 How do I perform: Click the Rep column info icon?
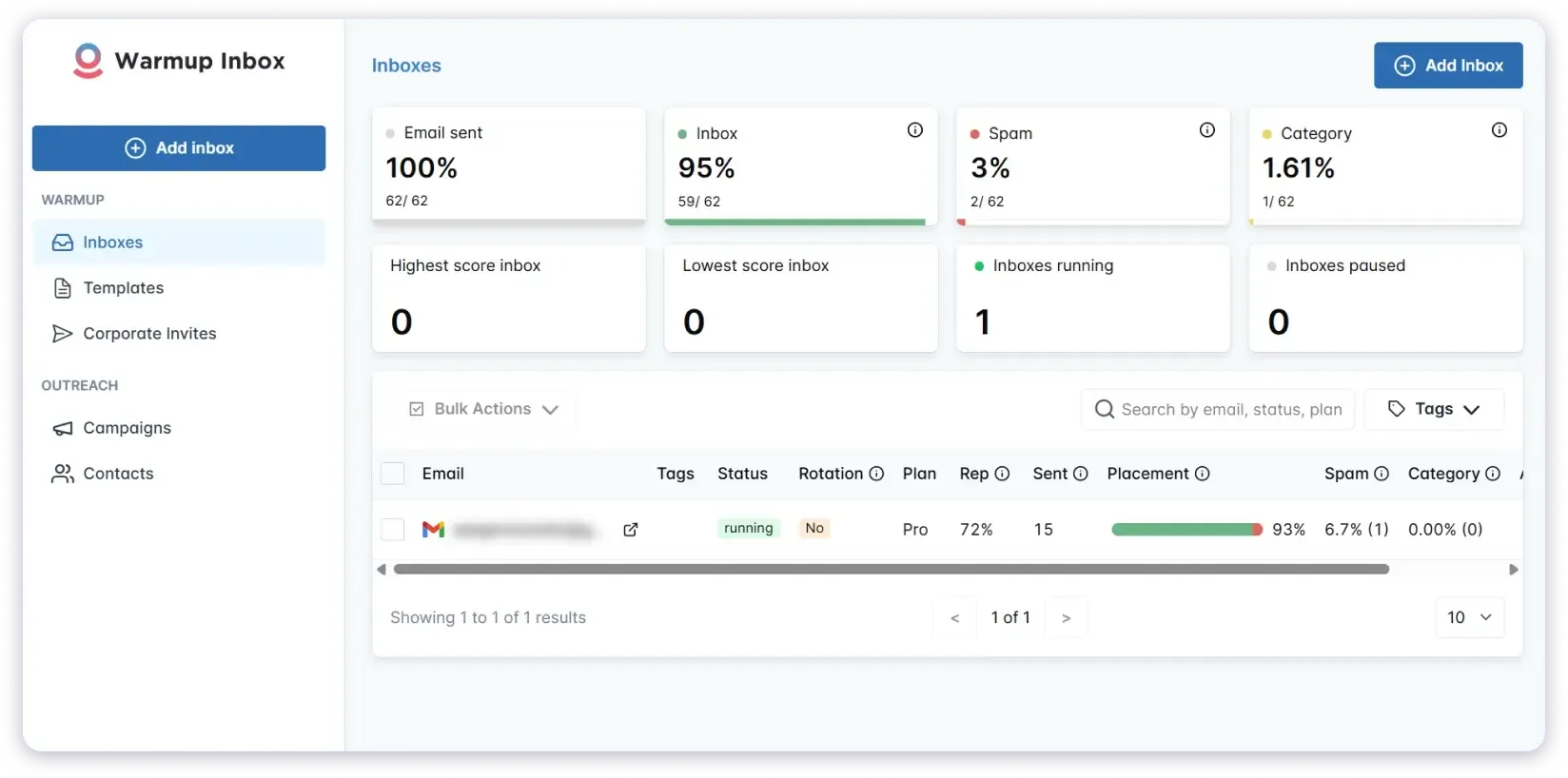pos(1002,474)
